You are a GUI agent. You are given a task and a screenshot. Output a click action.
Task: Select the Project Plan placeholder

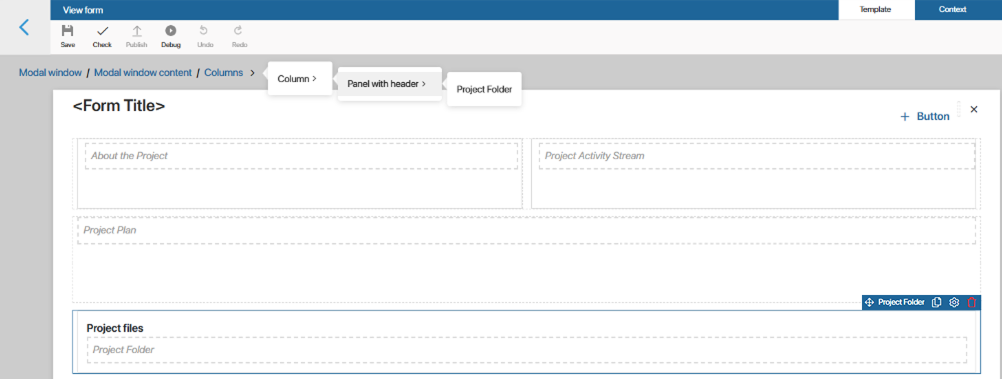(x=527, y=230)
